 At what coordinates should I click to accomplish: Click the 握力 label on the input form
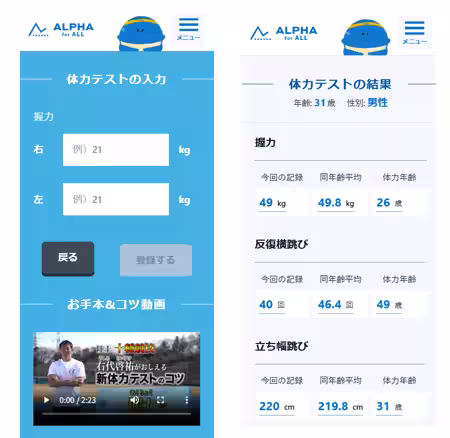pyautogui.click(x=43, y=116)
